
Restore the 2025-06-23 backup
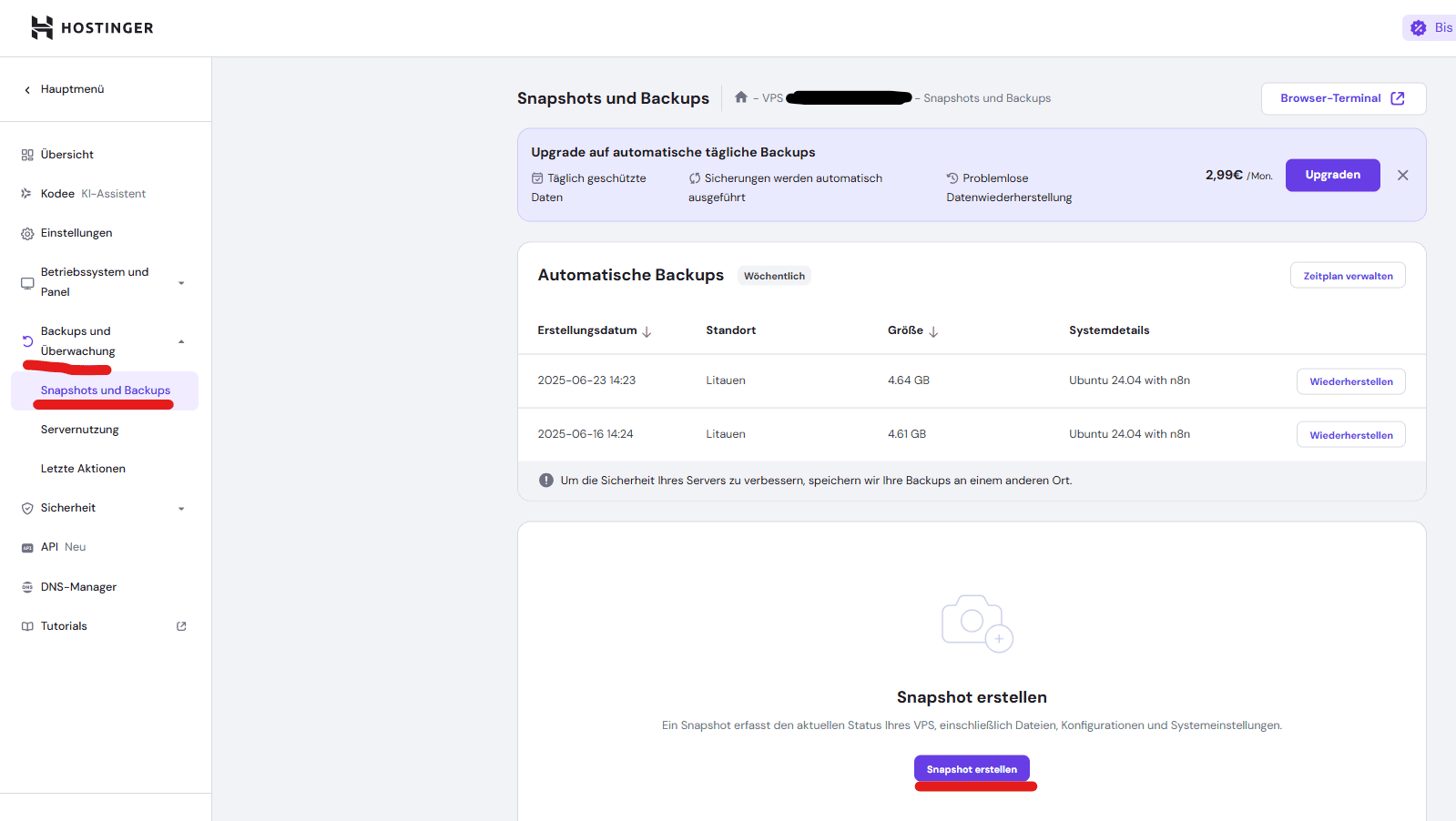(x=1351, y=381)
